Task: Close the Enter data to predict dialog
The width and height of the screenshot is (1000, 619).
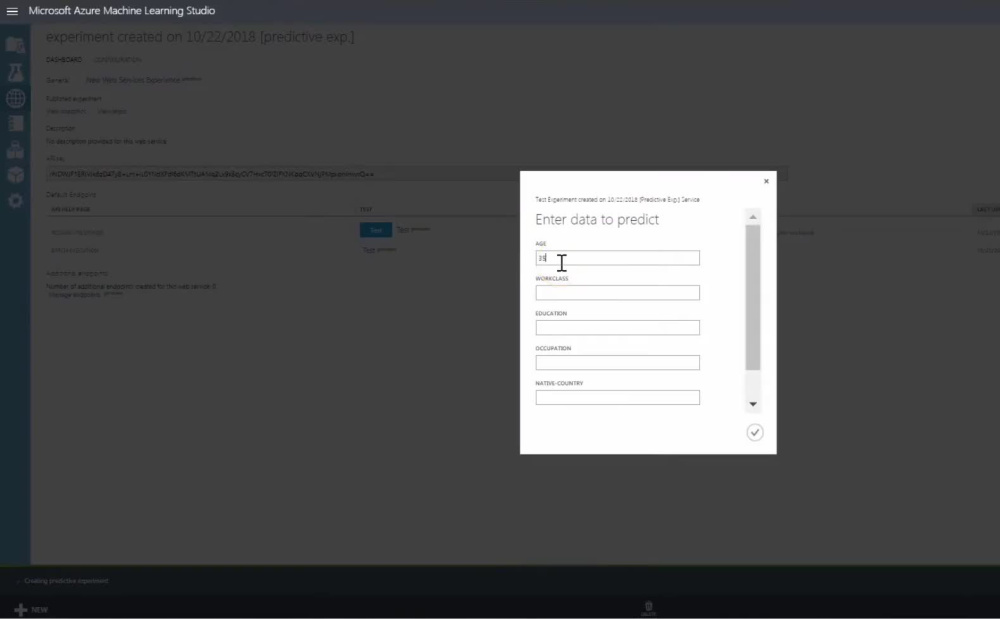Action: [x=767, y=181]
